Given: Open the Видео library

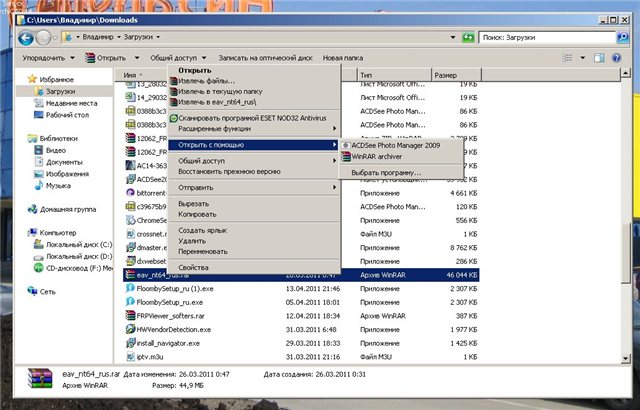Looking at the screenshot, I should [x=56, y=150].
